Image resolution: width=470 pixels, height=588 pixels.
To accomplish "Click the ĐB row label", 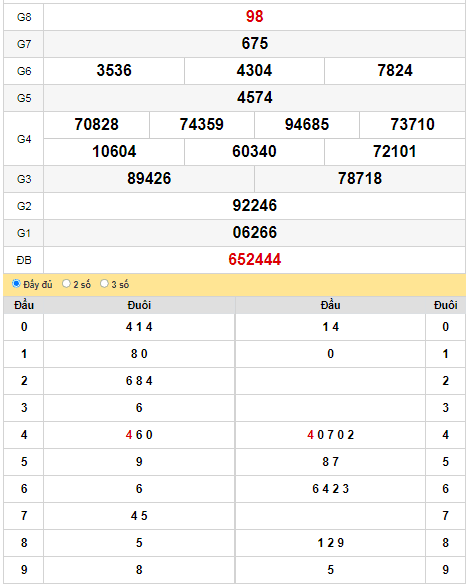I will pos(24,260).
